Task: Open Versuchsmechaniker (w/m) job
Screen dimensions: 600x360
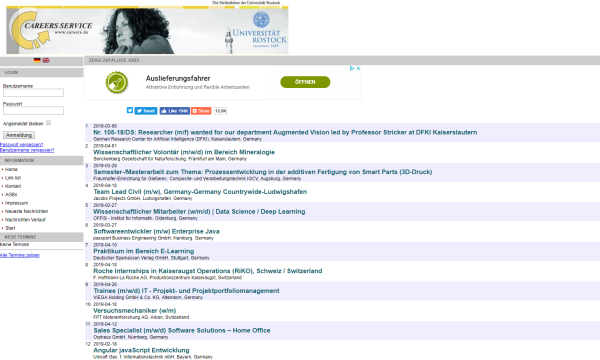Action: point(135,311)
